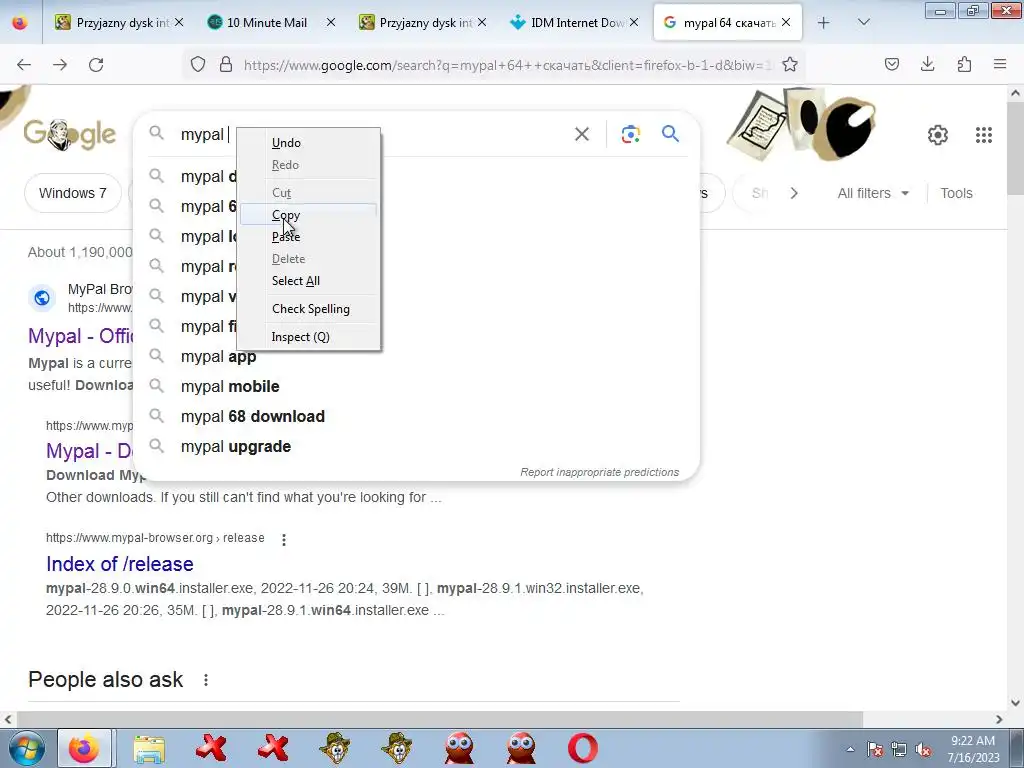Viewport: 1024px width, 768px height.
Task: Click horizontal scrollbar right arrow
Action: pos(999,719)
